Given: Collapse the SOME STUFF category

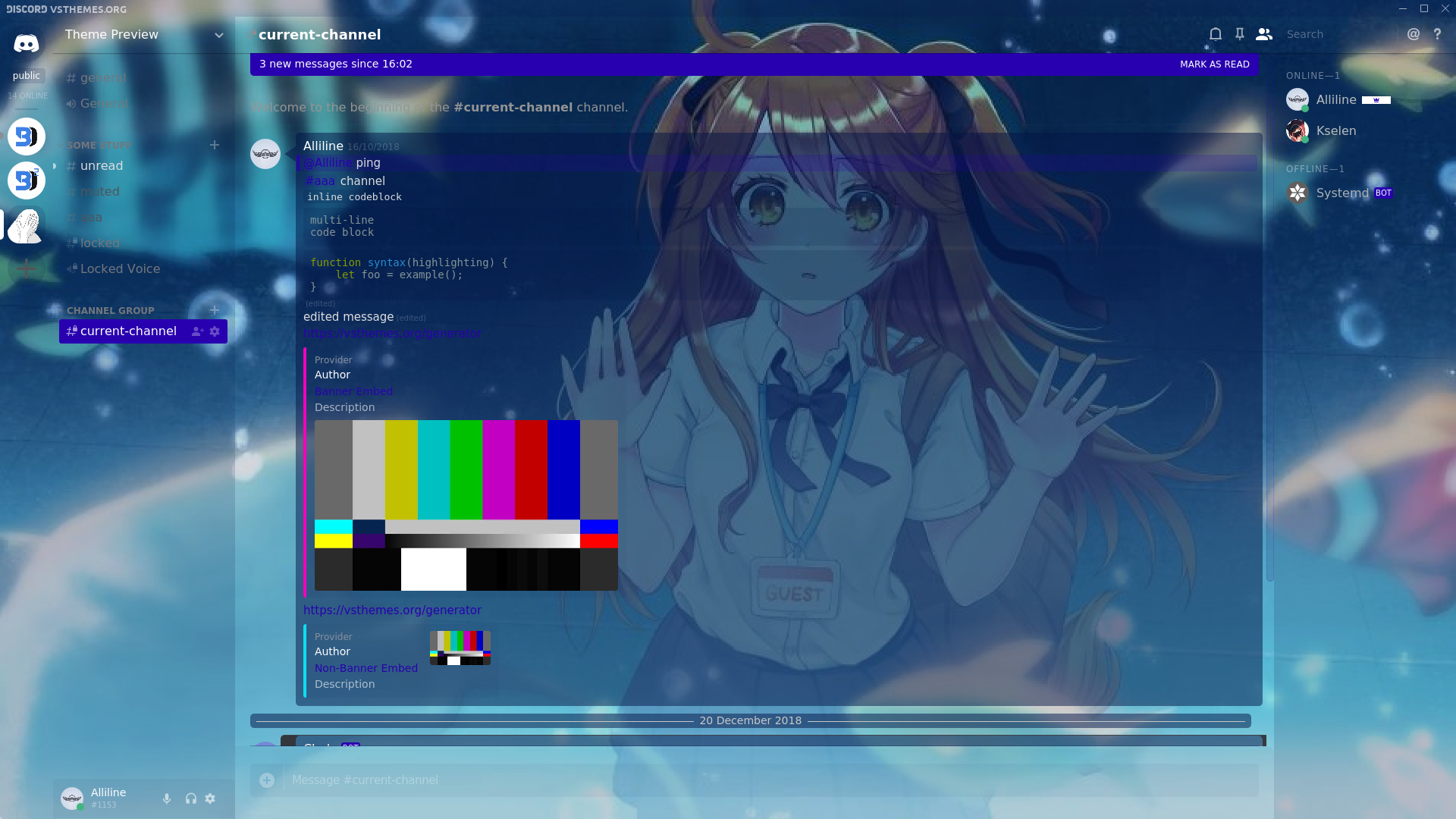Looking at the screenshot, I should (x=99, y=145).
